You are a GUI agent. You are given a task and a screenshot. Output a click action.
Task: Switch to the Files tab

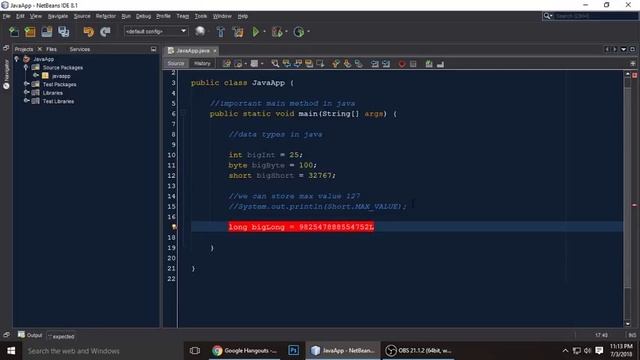[x=51, y=49]
